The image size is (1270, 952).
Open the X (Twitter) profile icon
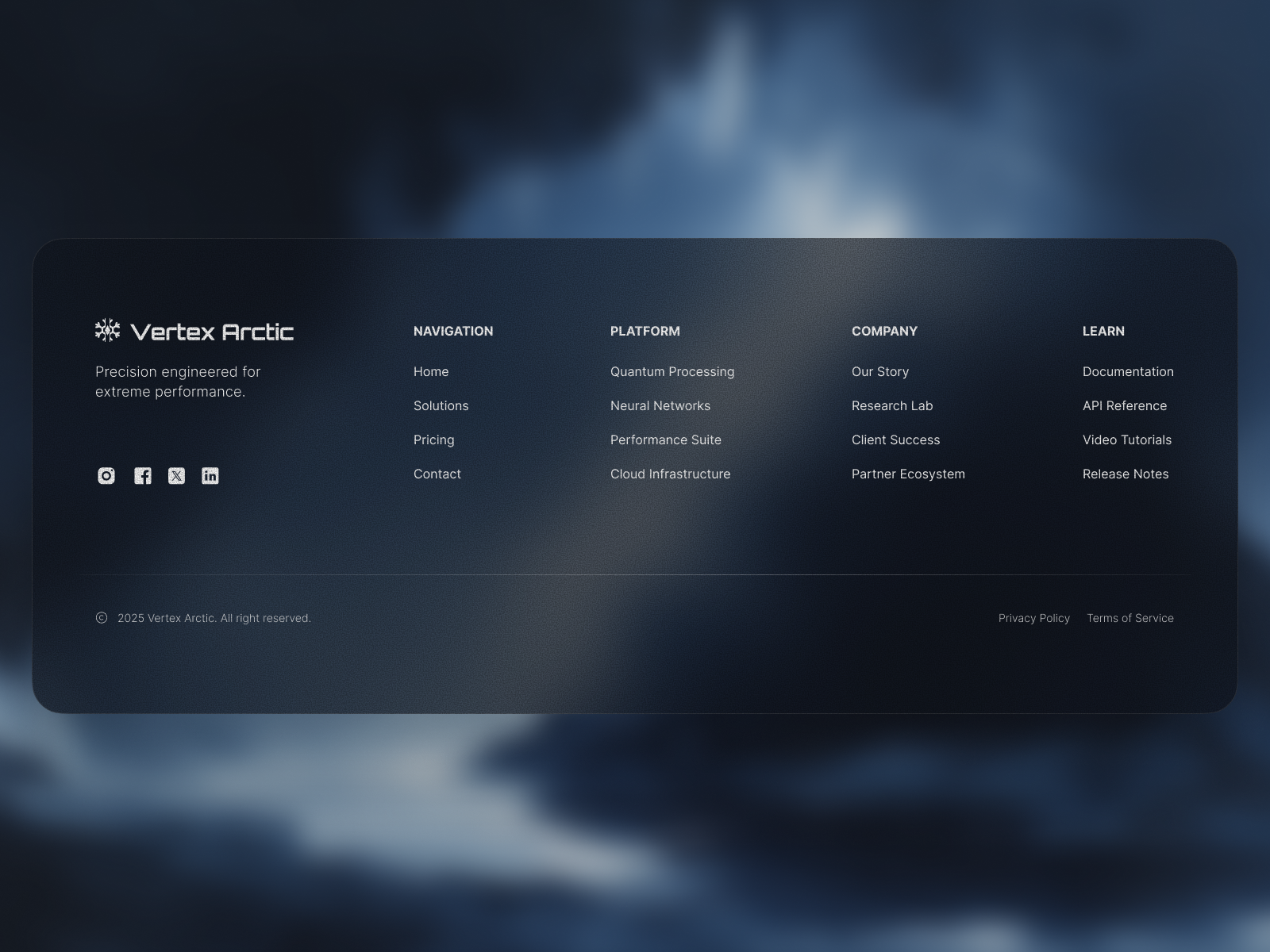176,476
